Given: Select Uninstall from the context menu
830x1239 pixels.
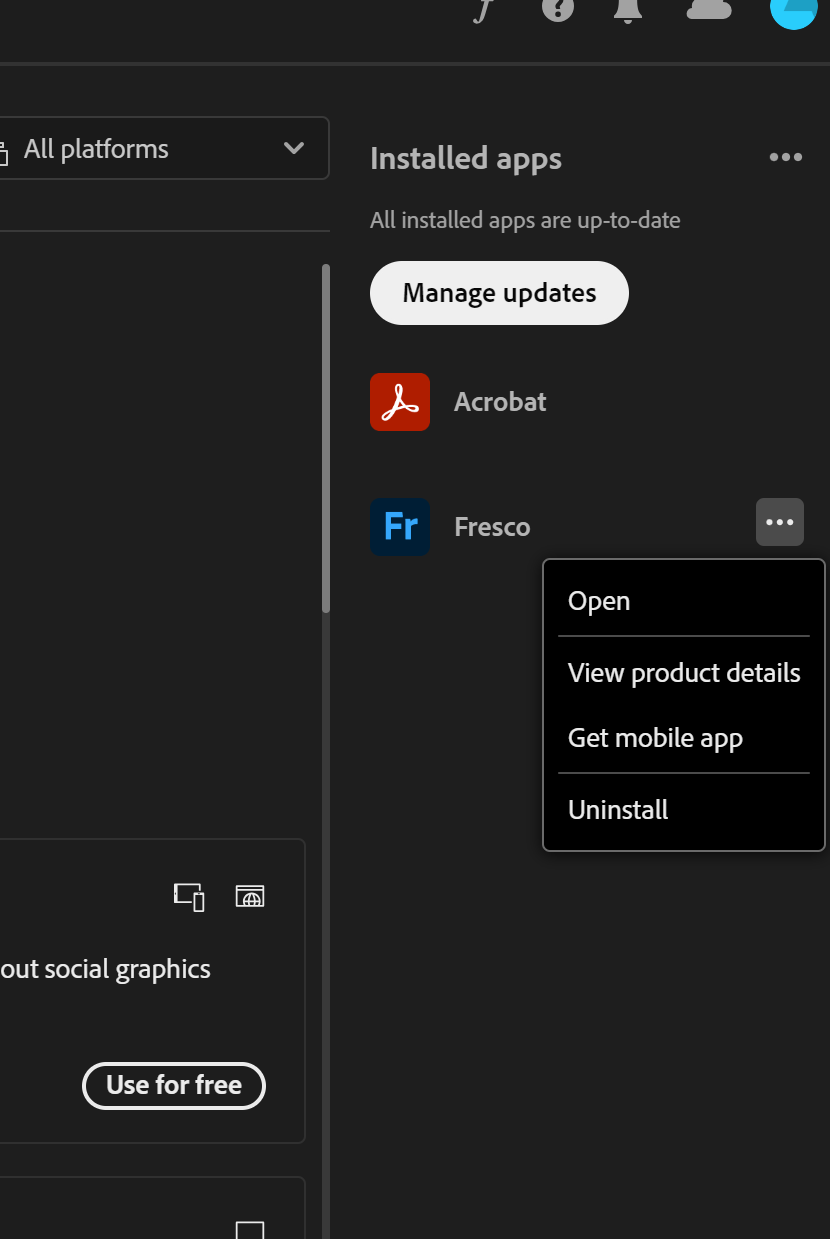Looking at the screenshot, I should (617, 809).
